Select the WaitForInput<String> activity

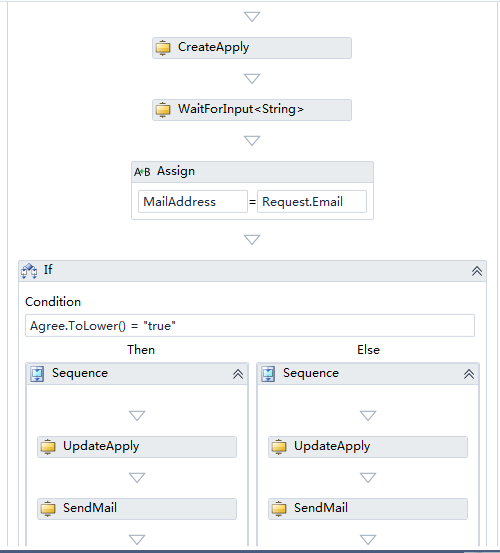252,110
